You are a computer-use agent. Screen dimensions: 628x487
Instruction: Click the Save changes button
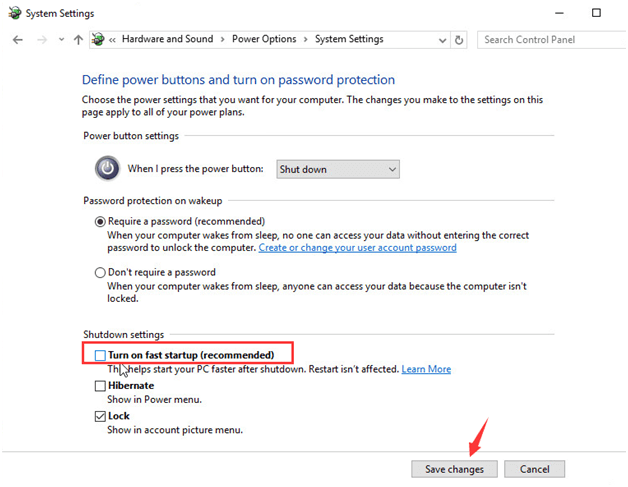click(453, 468)
